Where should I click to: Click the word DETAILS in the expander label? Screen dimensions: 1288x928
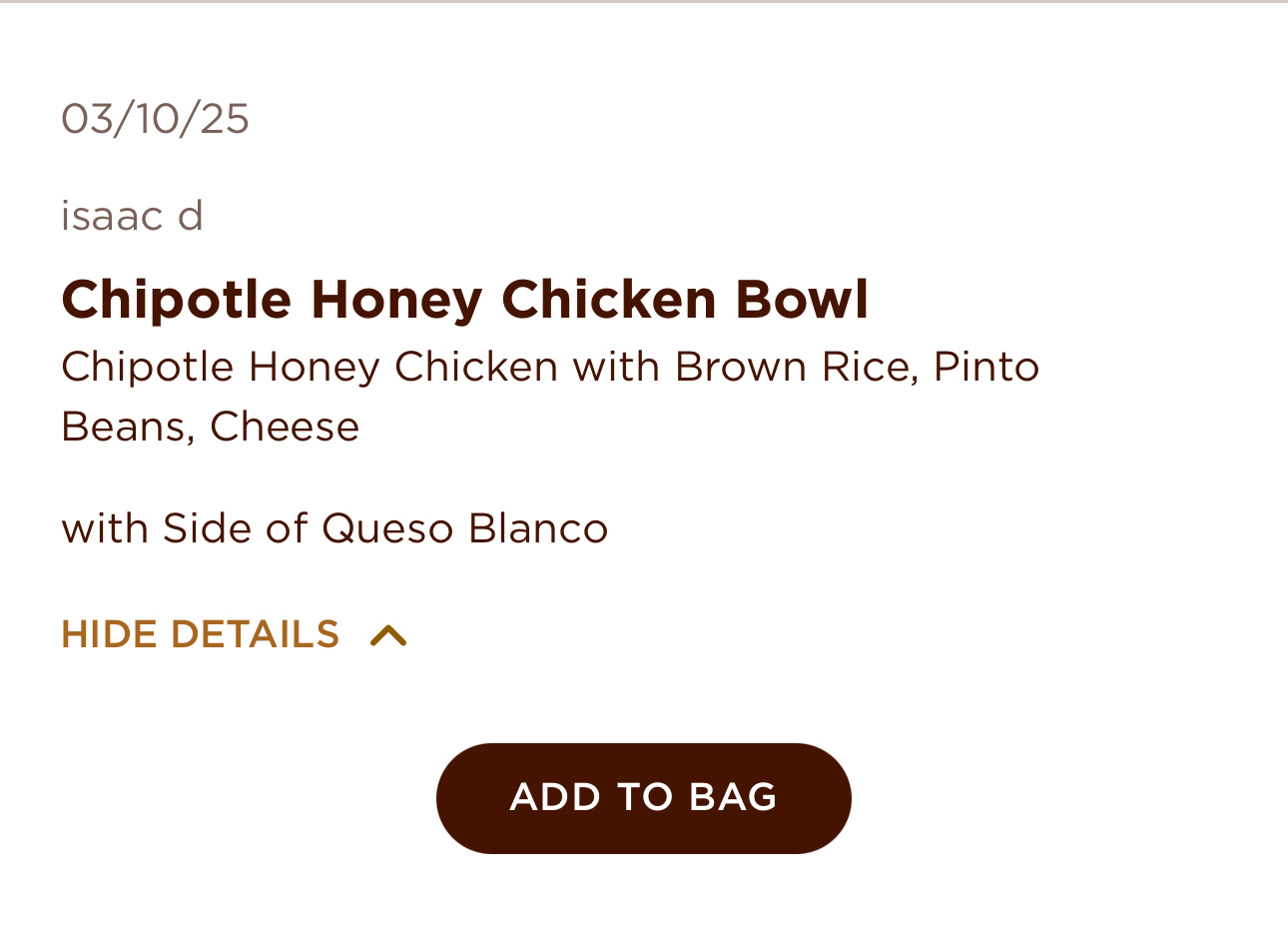(x=255, y=635)
